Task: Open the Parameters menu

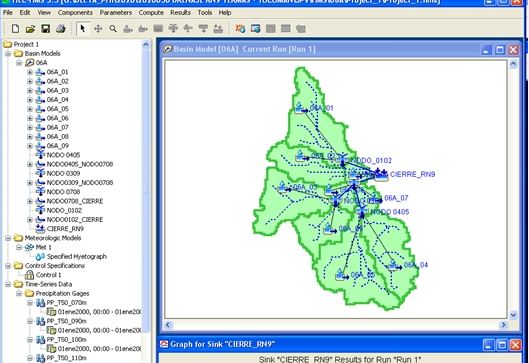Action: [x=116, y=12]
